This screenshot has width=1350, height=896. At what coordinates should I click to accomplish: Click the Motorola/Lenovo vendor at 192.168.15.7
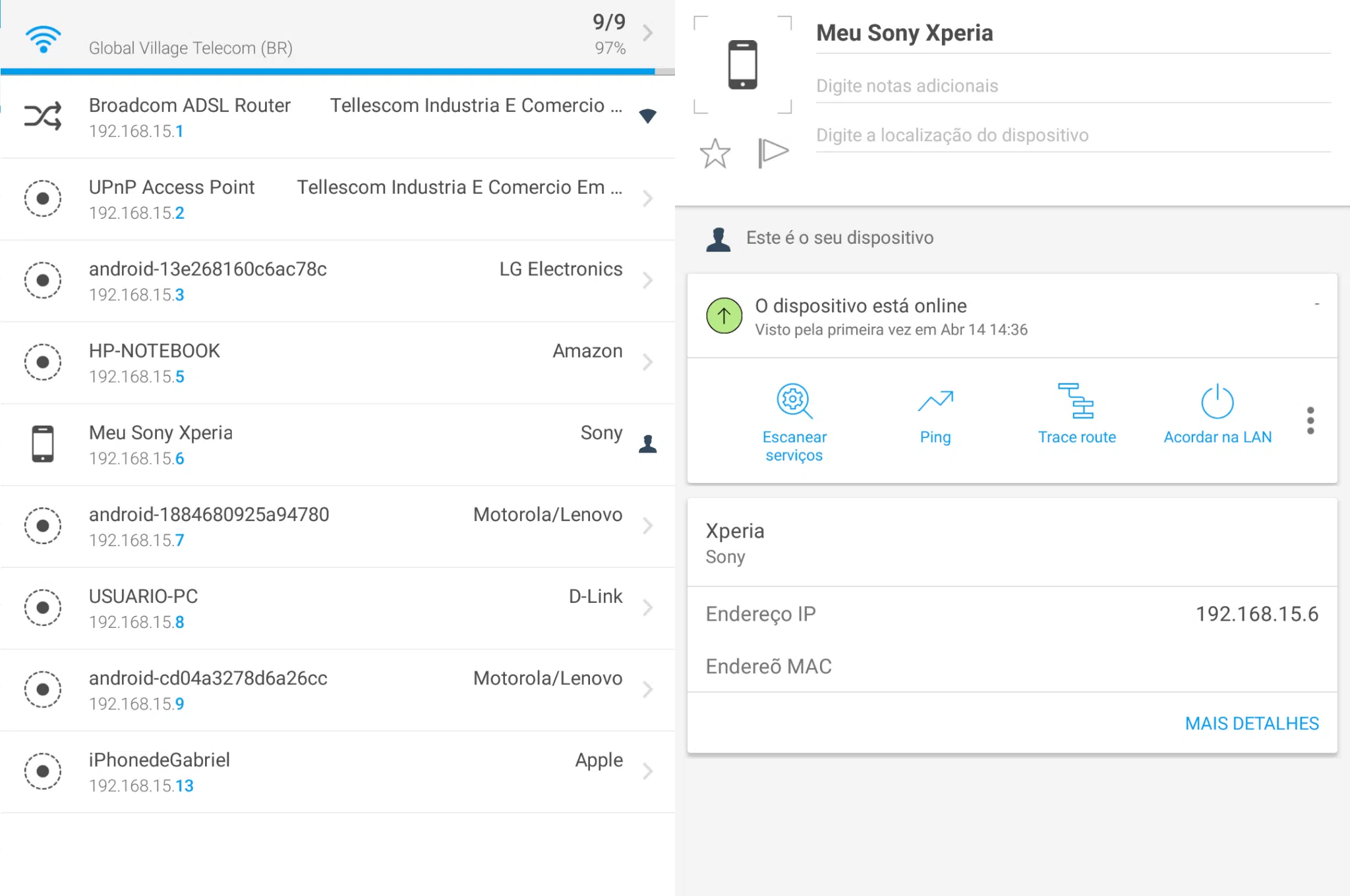pos(548,515)
